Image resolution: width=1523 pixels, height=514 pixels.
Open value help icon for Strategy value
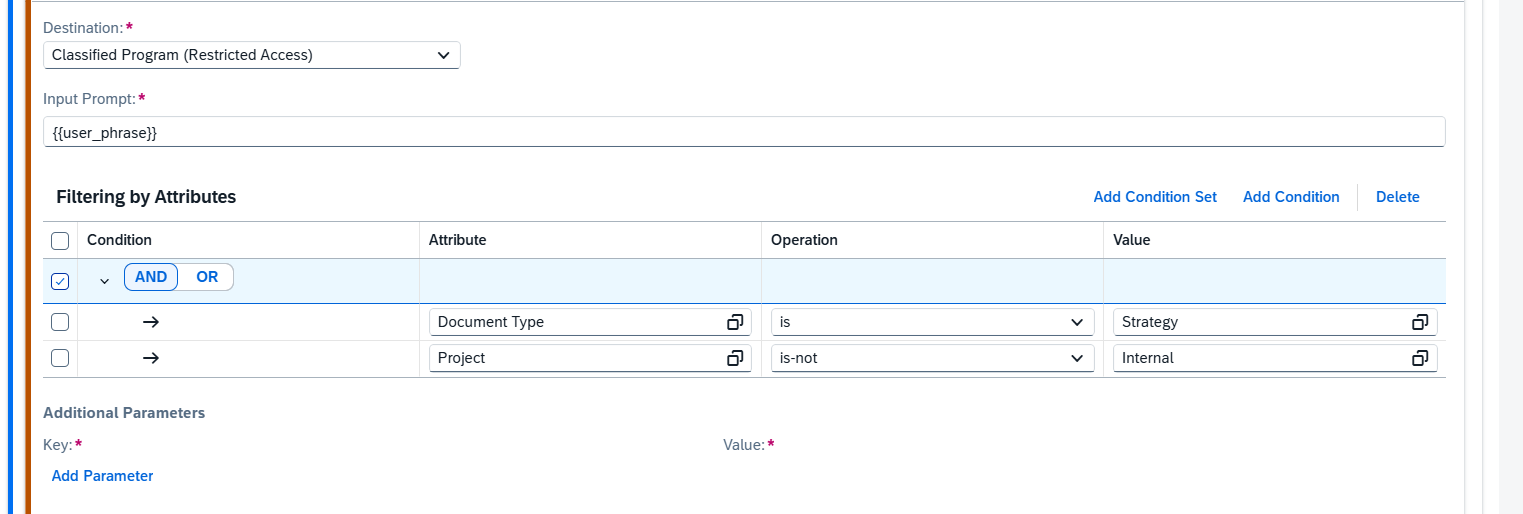1420,322
